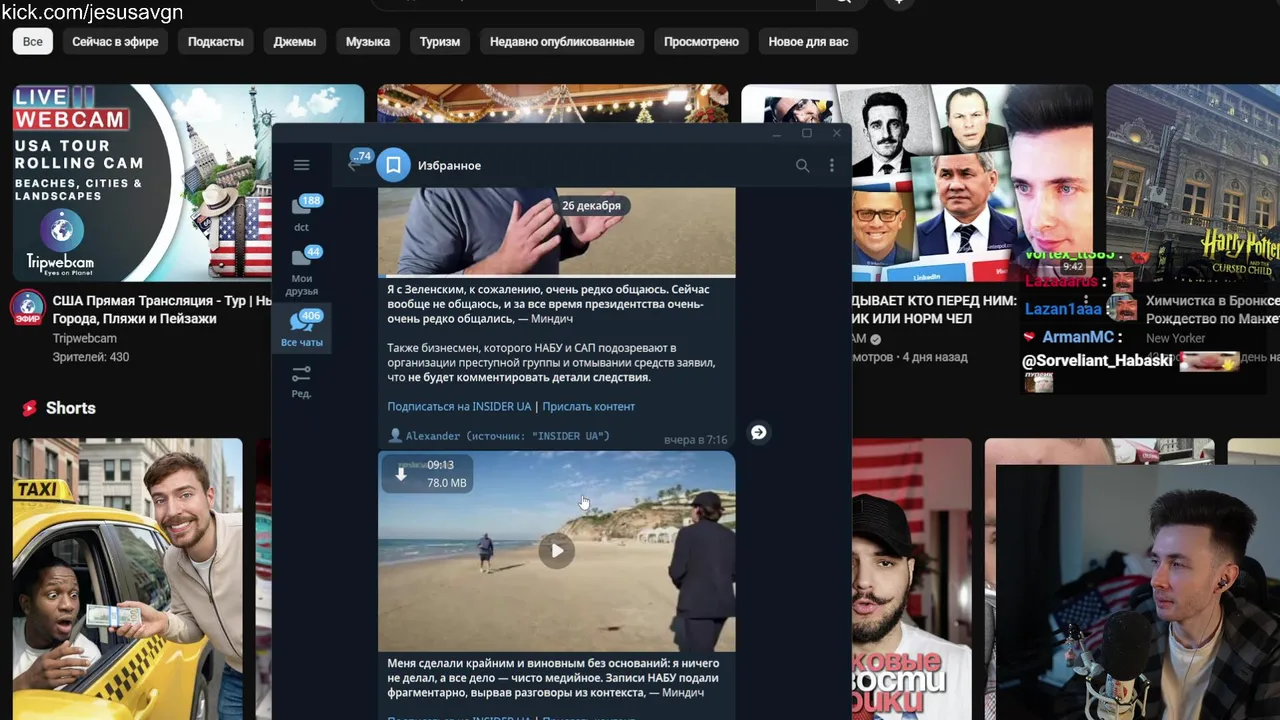Click the Saved Messages bookmark avatar
Viewport: 1280px width, 720px height.
(393, 165)
